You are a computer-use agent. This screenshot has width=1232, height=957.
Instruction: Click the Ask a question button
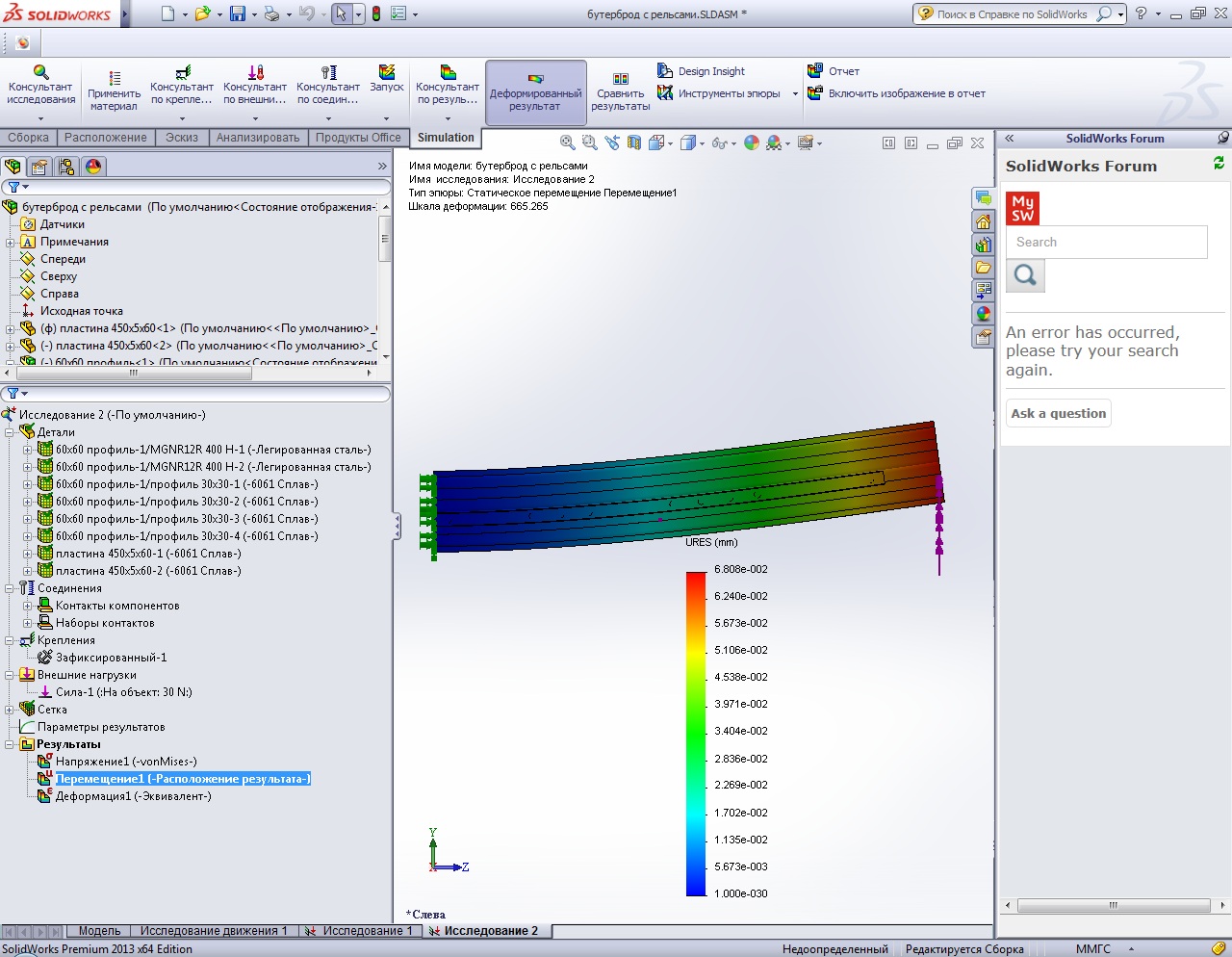tap(1058, 413)
